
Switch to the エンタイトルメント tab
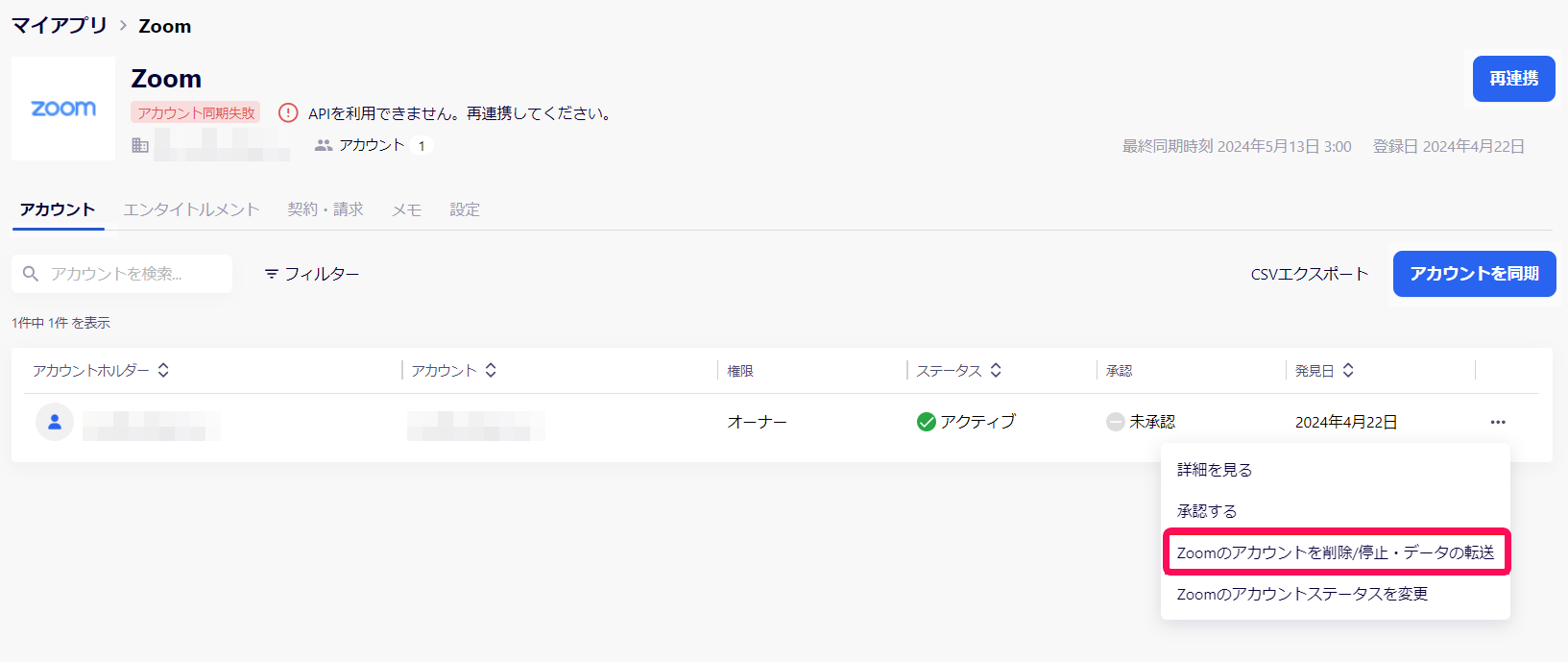(x=191, y=209)
